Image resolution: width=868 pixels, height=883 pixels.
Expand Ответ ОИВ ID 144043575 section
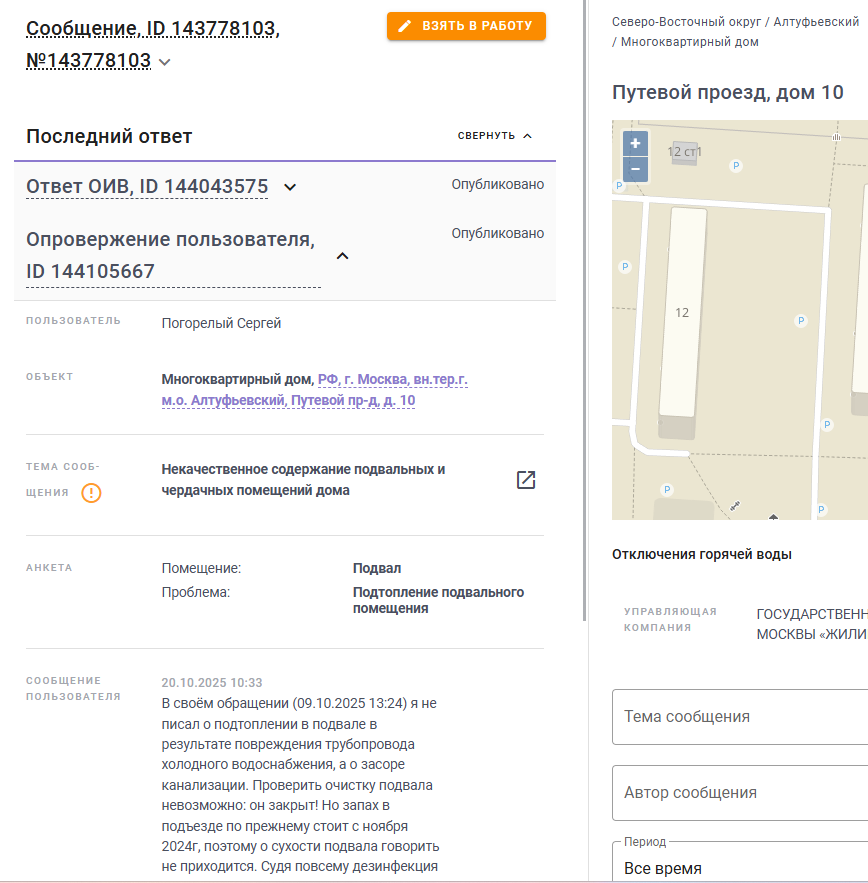click(290, 187)
